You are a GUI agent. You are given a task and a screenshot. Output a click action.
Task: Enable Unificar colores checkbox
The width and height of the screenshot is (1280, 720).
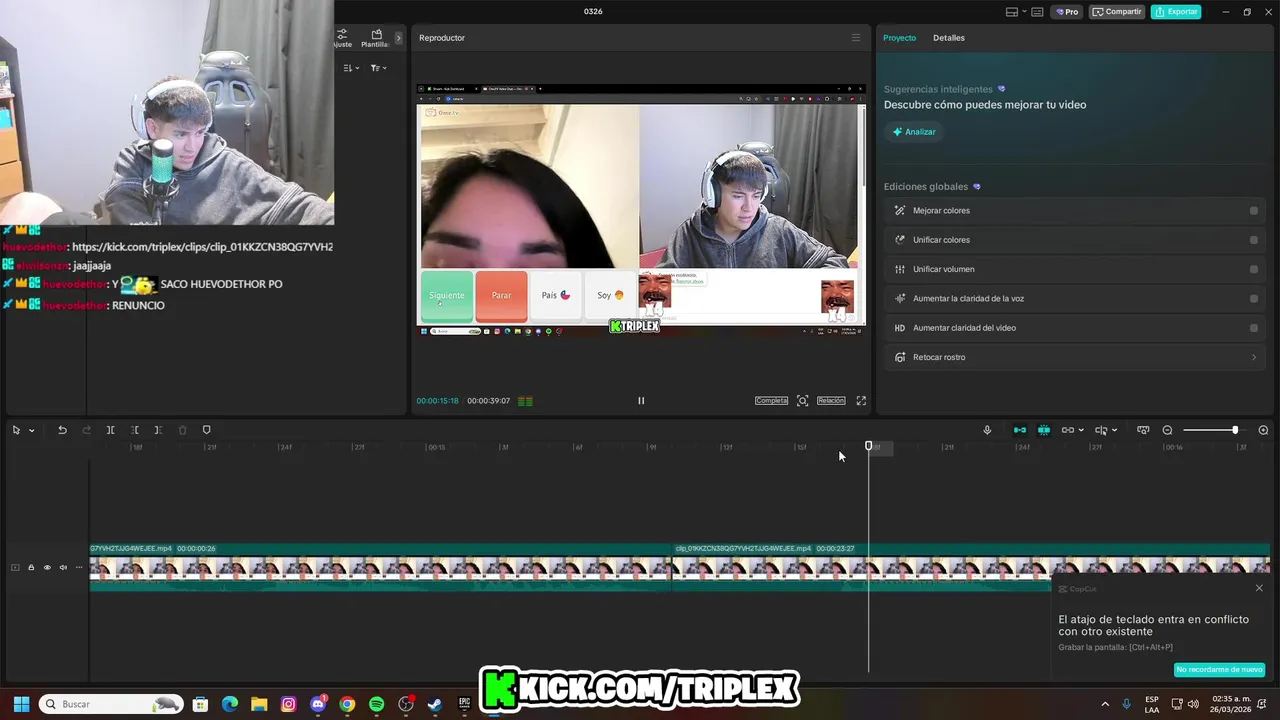coord(1254,240)
